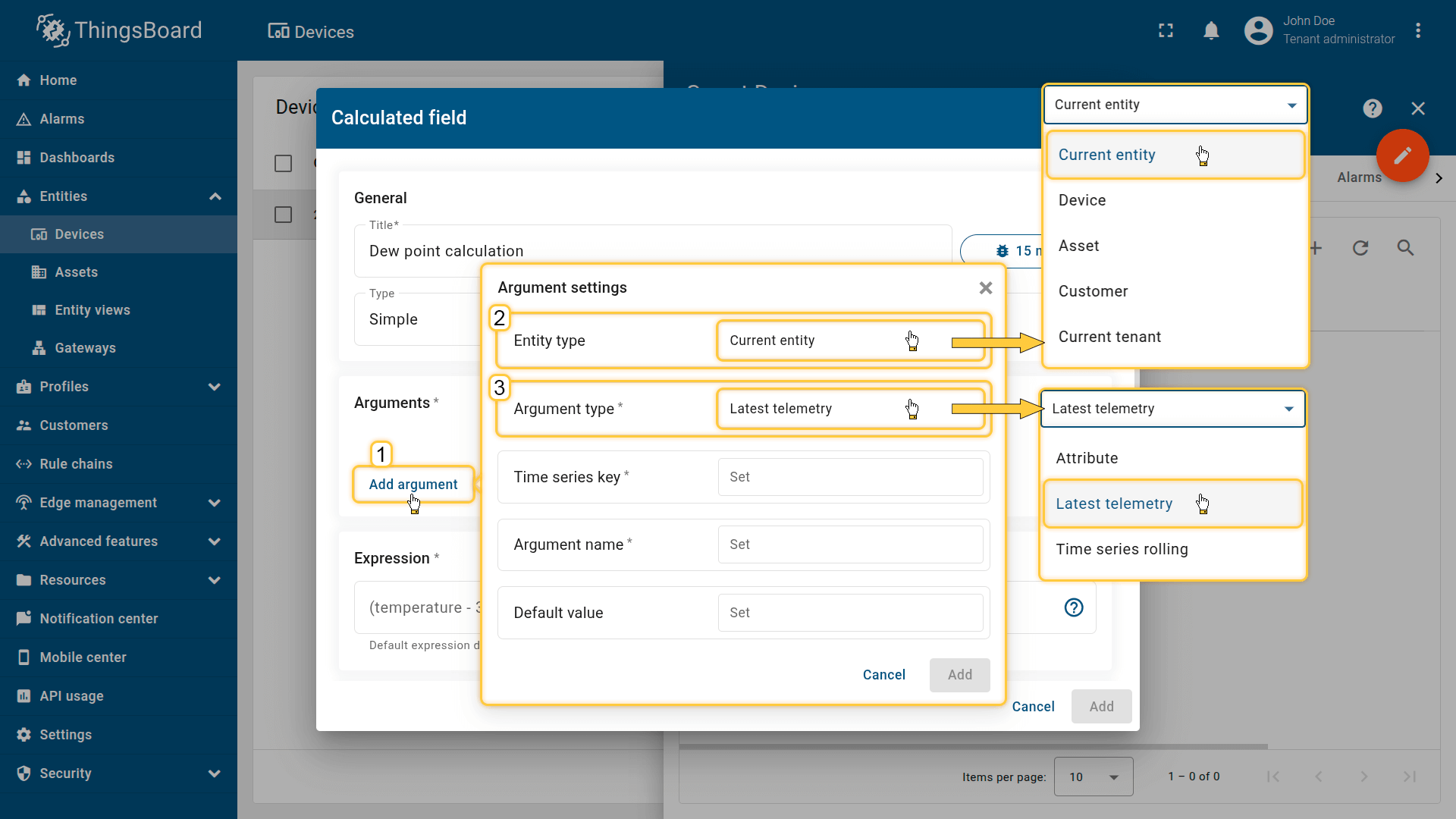The height and width of the screenshot is (819, 1456).
Task: Close the Argument settings popup
Action: click(985, 287)
